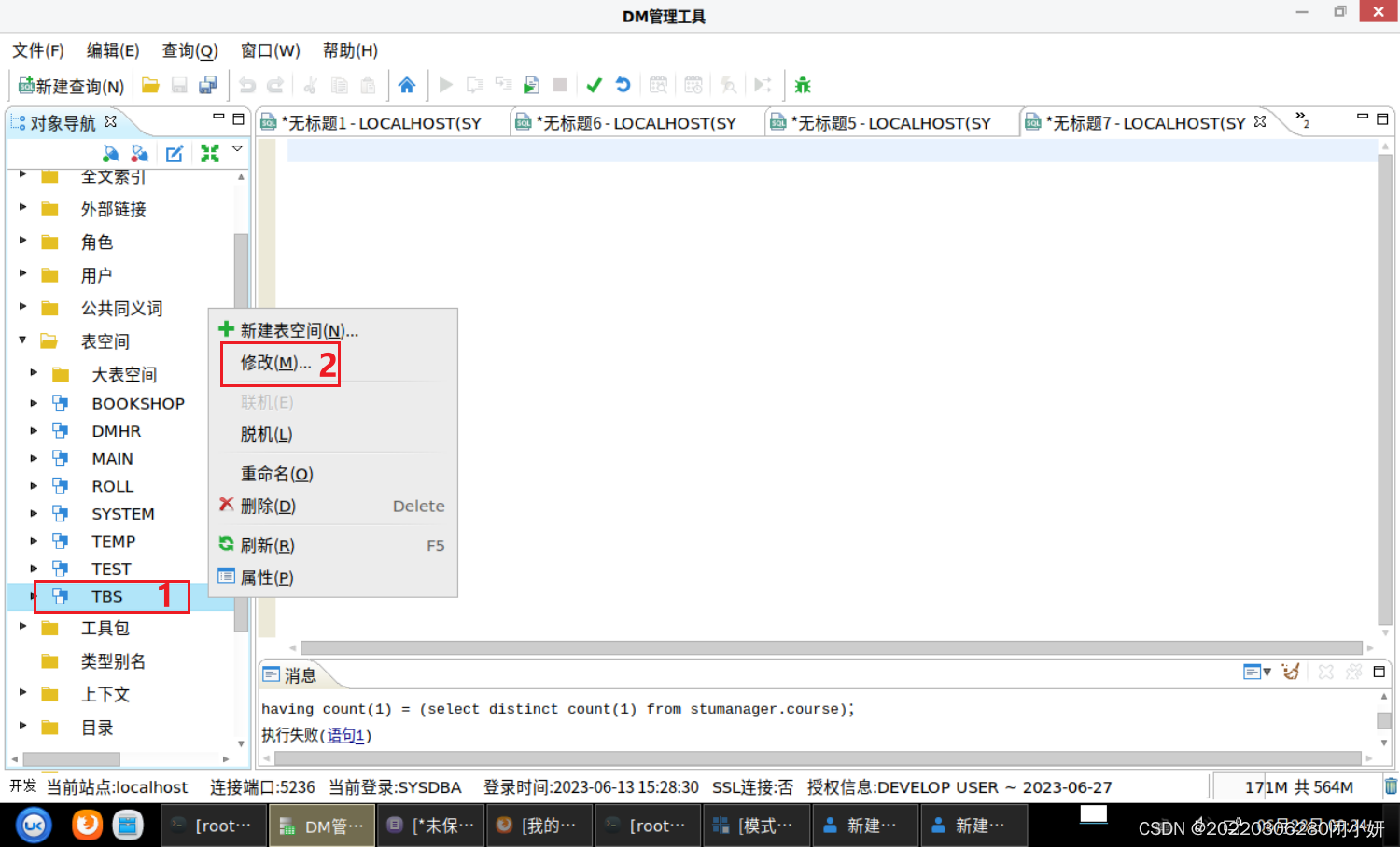
Task: Clear messages with the broom icon
Action: pos(1291,672)
